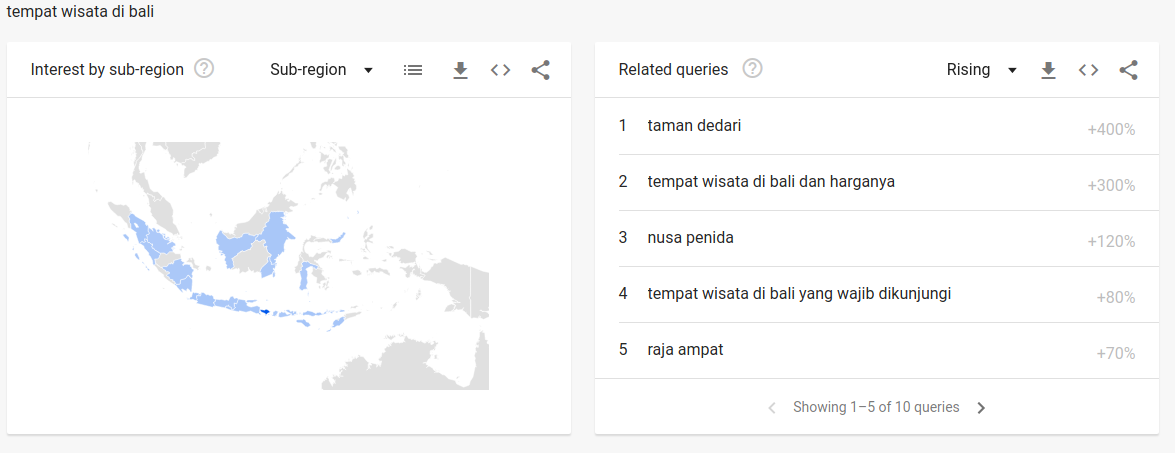This screenshot has height=453, width=1175.
Task: Switch sub-region view to list mode
Action: (413, 70)
